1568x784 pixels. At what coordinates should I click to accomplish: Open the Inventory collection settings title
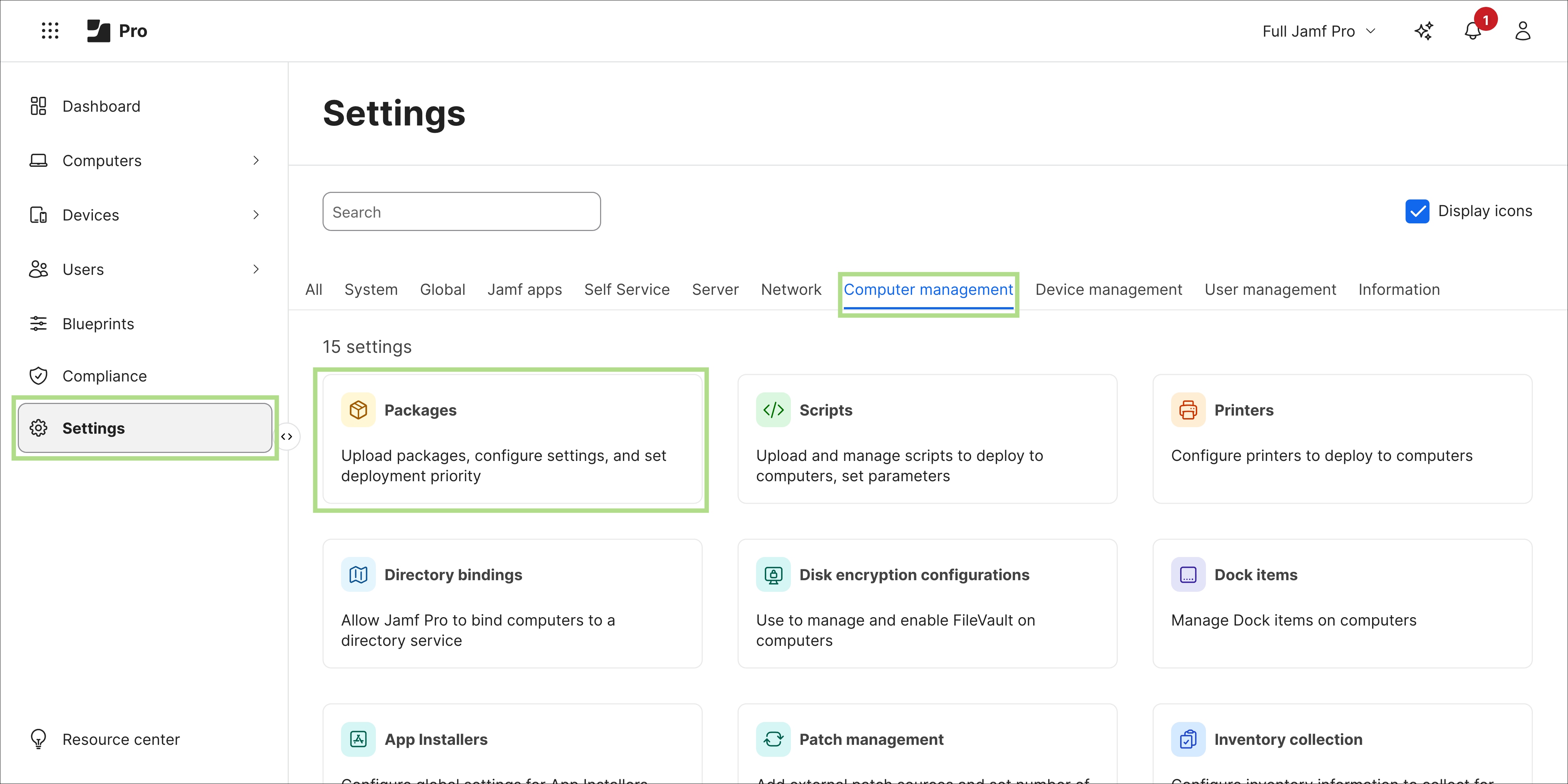[1288, 740]
